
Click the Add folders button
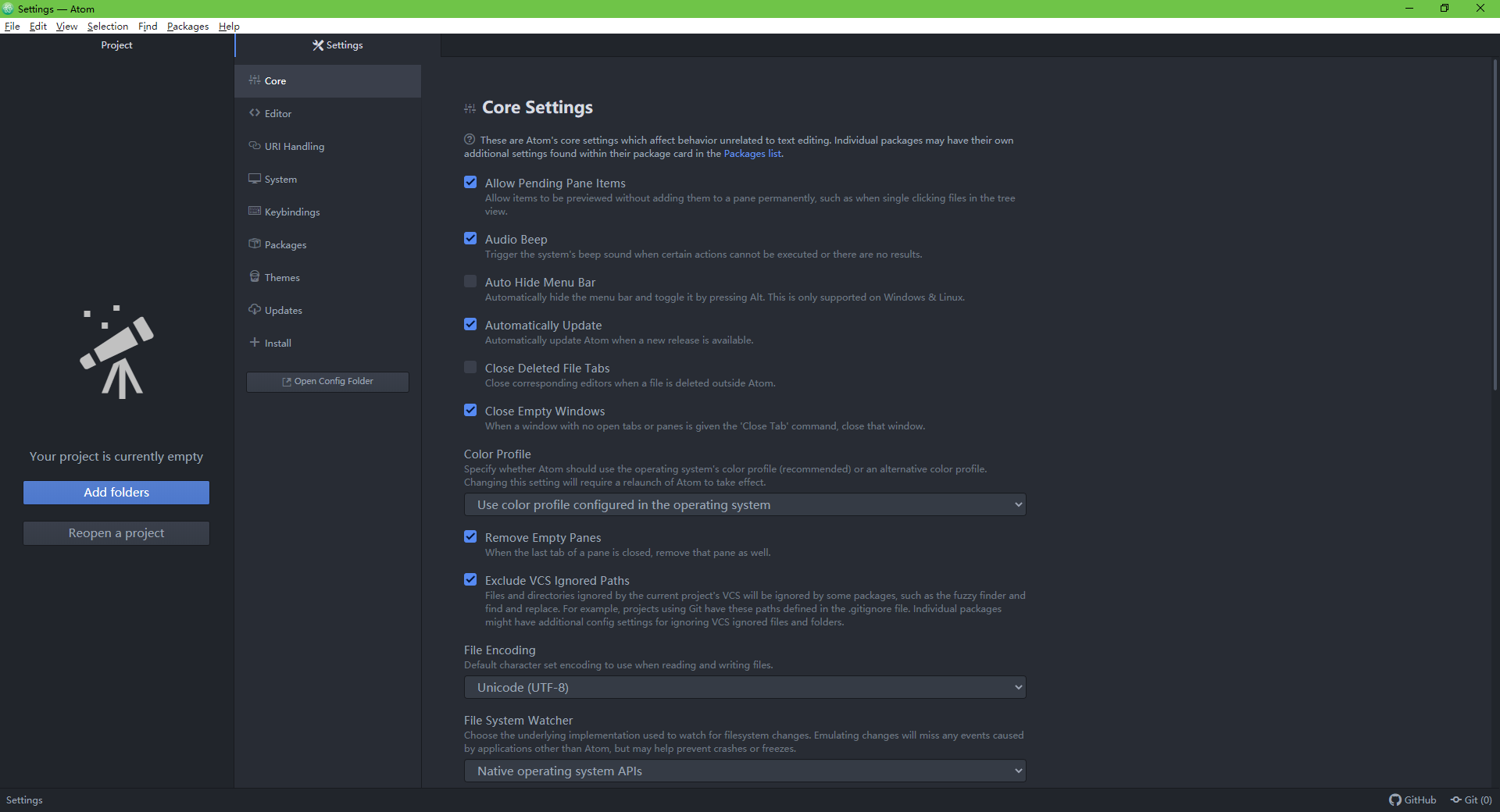[x=116, y=493]
